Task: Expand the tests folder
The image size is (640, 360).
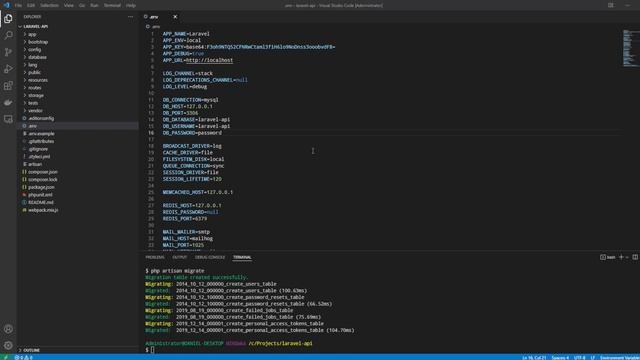Action: point(78,103)
